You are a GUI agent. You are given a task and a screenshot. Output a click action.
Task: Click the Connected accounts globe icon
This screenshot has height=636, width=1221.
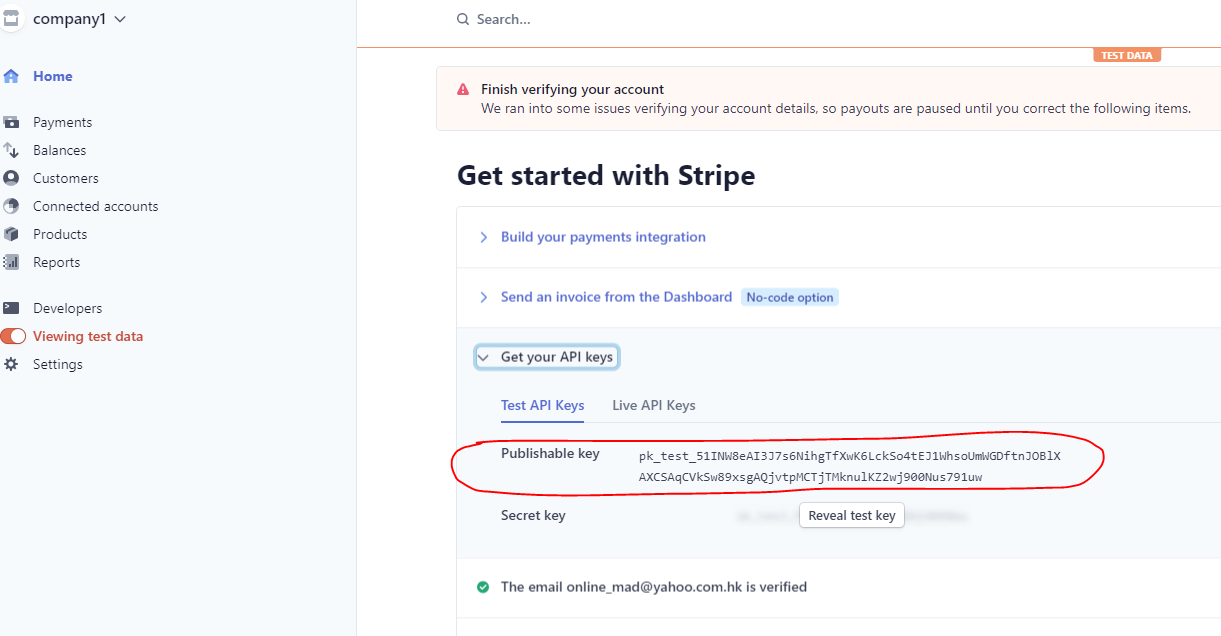tap(11, 206)
